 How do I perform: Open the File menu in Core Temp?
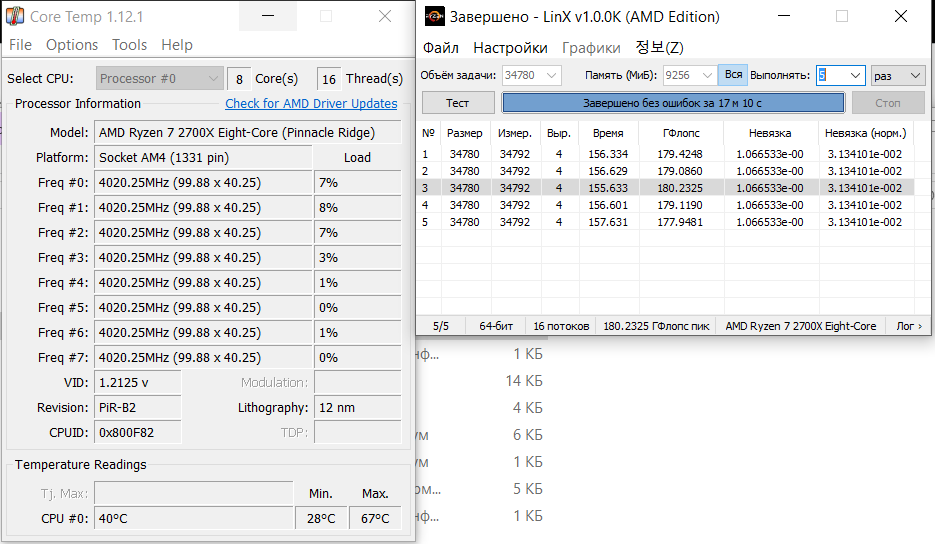[20, 45]
